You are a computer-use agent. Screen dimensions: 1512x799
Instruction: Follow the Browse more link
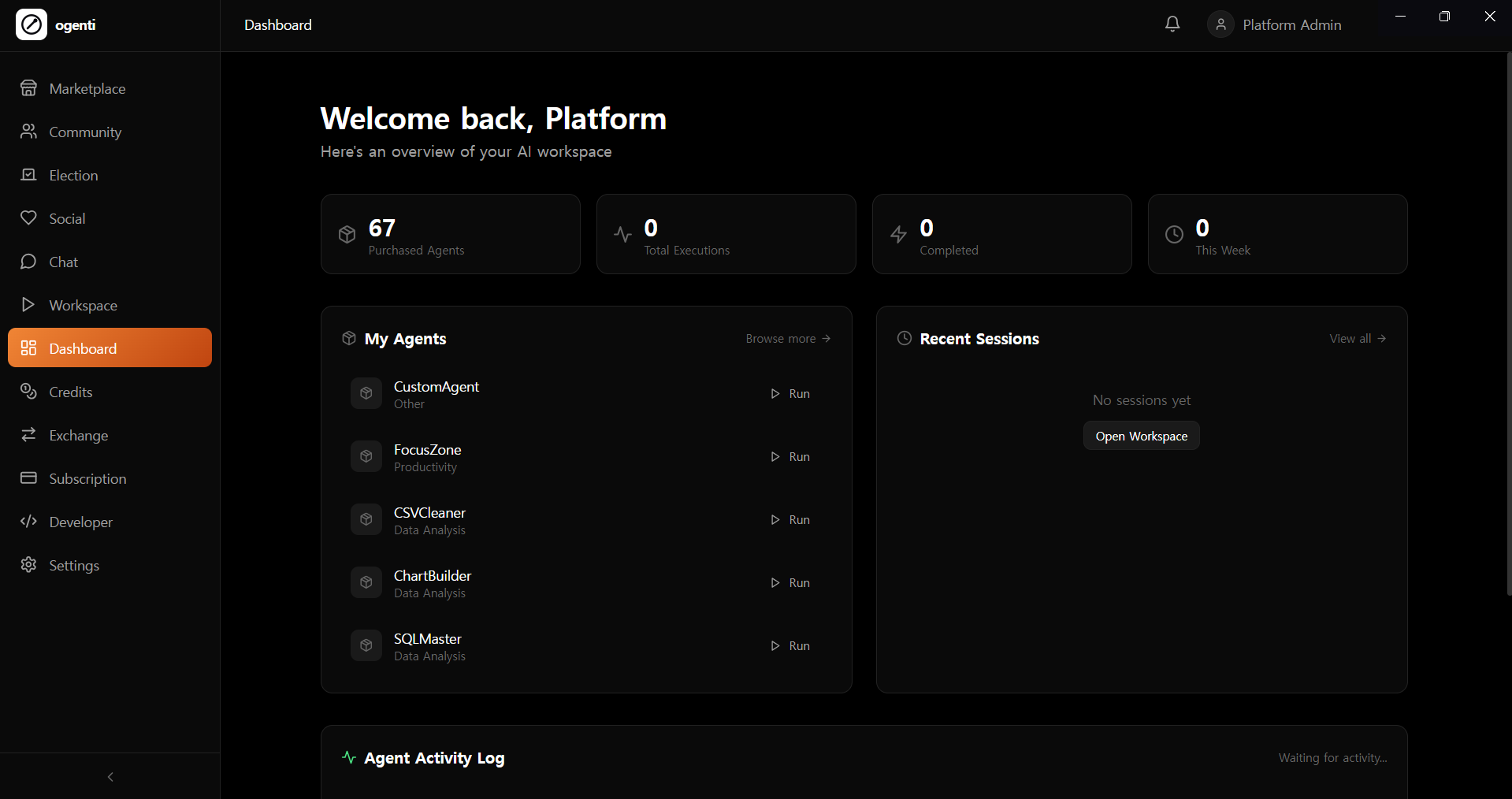pyautogui.click(x=788, y=339)
